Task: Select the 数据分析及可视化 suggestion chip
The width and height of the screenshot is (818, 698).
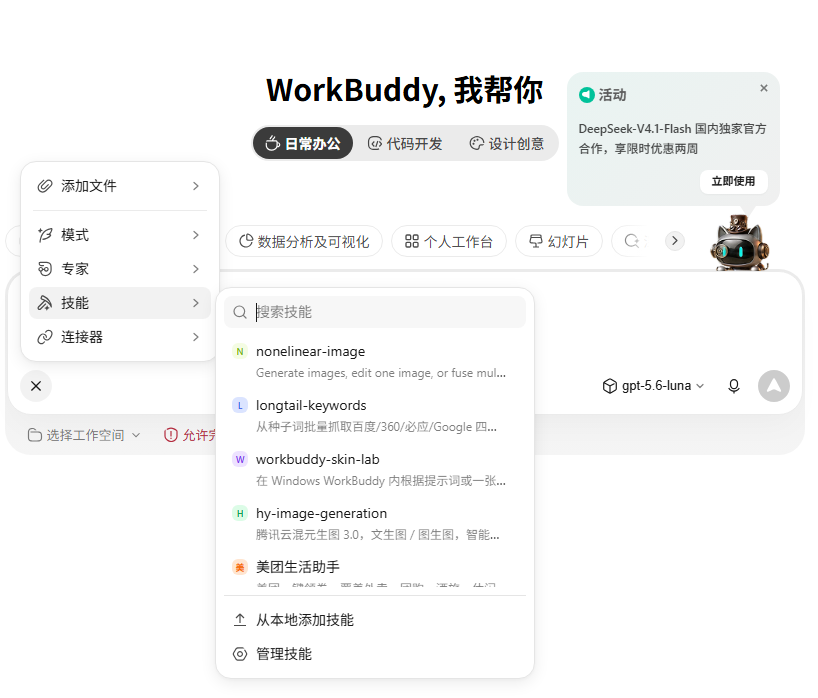Action: [304, 242]
